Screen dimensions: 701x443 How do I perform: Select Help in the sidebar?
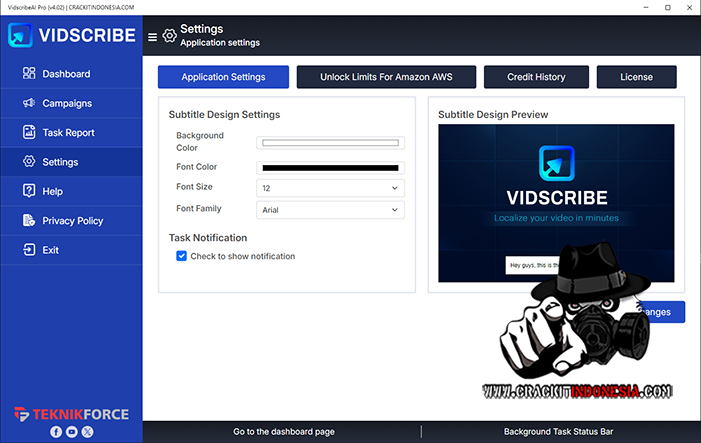(72, 191)
